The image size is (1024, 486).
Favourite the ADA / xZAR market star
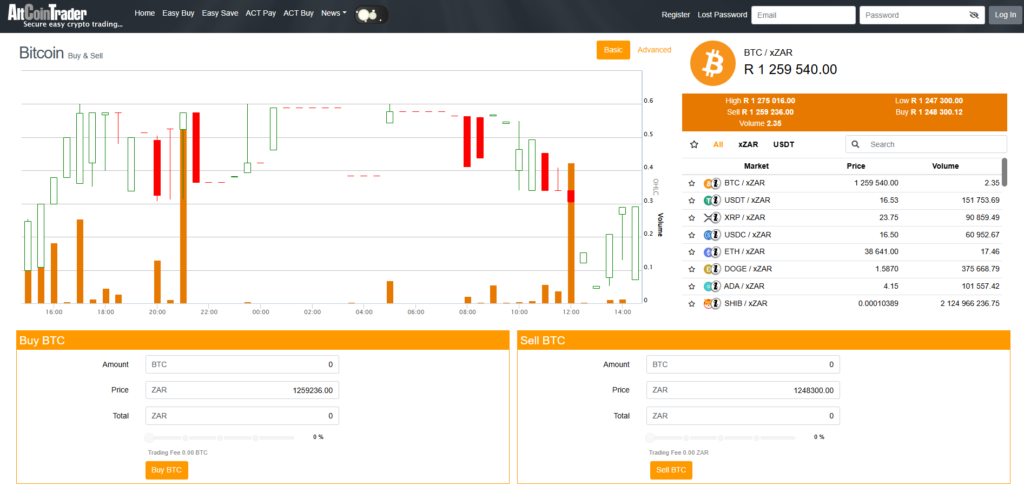[692, 286]
